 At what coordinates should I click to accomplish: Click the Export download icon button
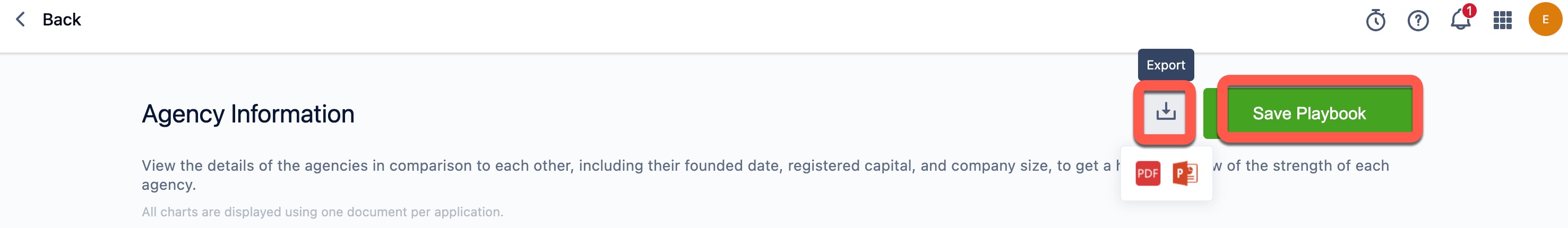click(x=1165, y=112)
